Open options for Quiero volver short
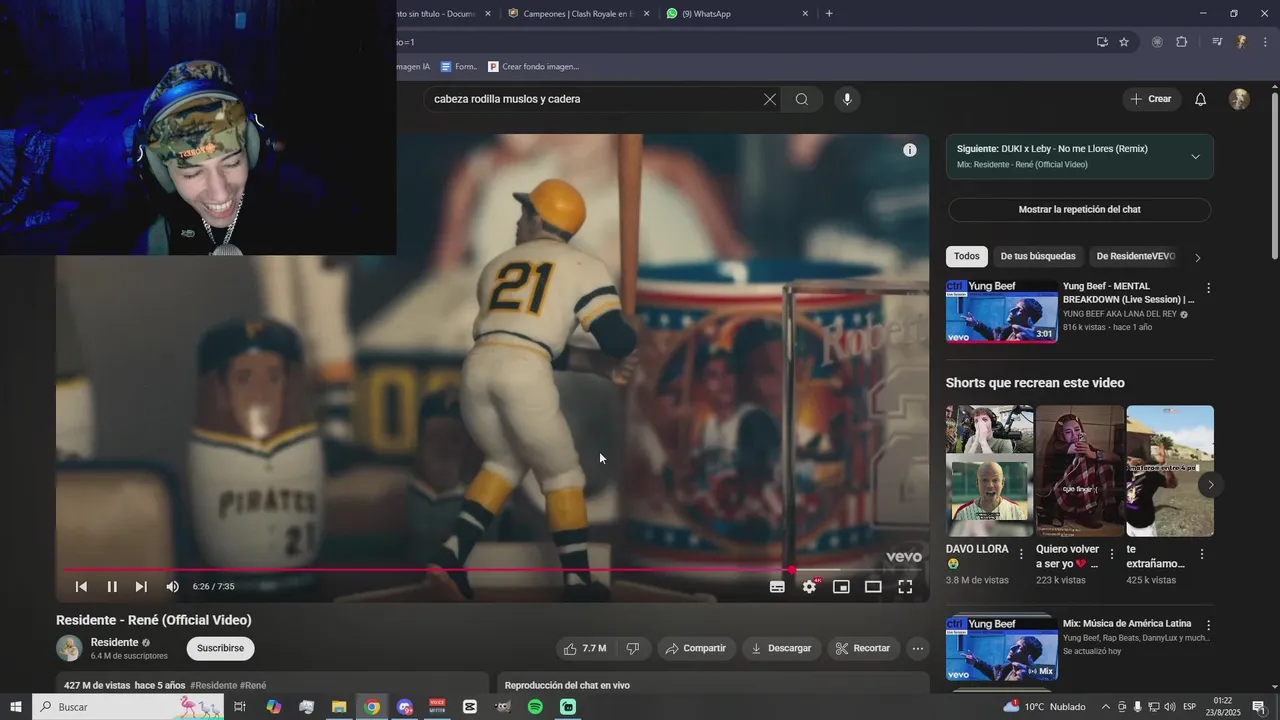 click(1111, 554)
